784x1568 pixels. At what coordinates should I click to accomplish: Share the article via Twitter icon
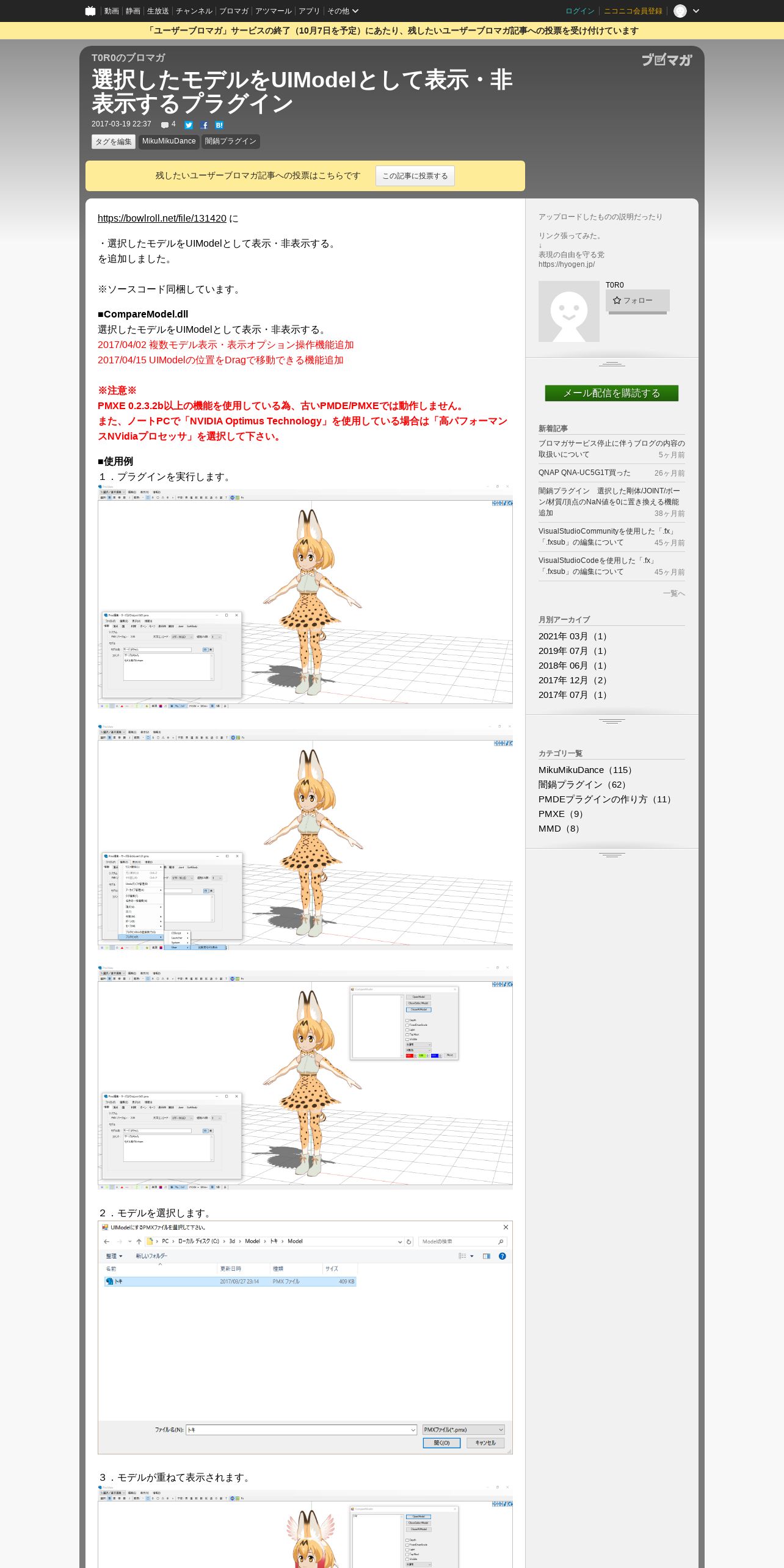[189, 125]
